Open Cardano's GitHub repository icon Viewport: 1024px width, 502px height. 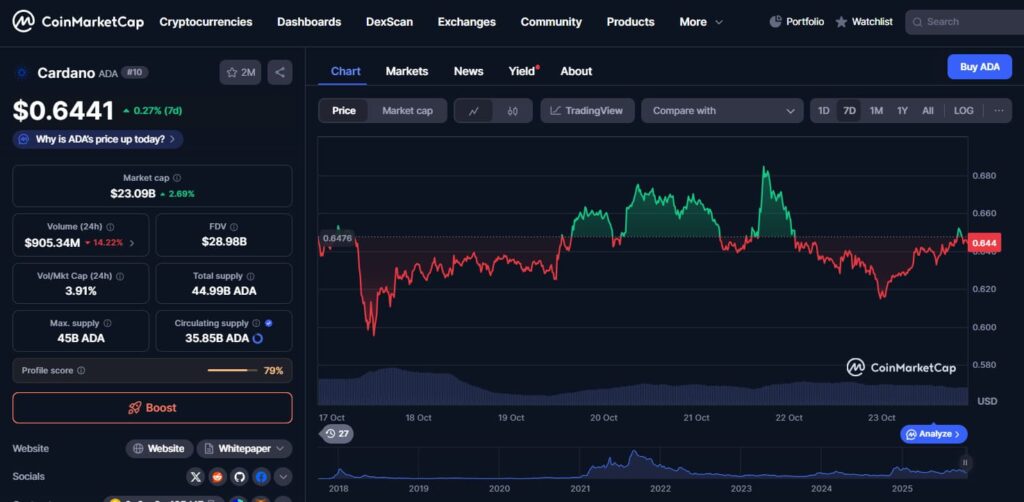[x=239, y=477]
